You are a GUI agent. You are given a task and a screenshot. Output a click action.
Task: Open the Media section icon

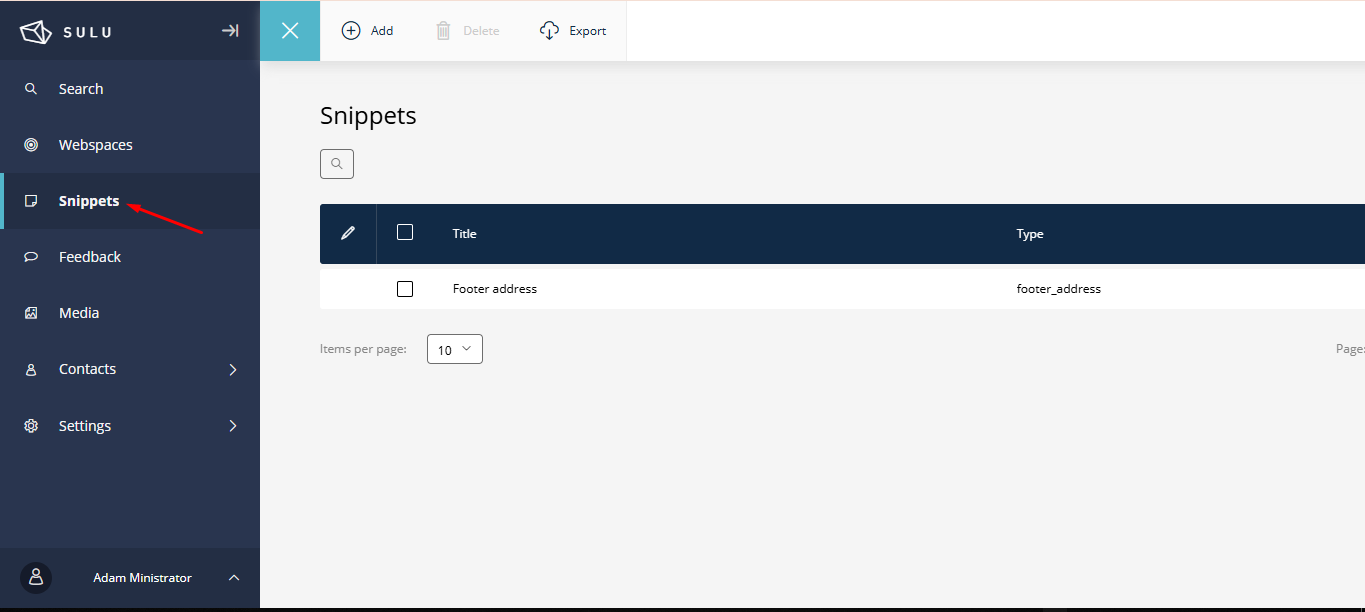point(30,312)
